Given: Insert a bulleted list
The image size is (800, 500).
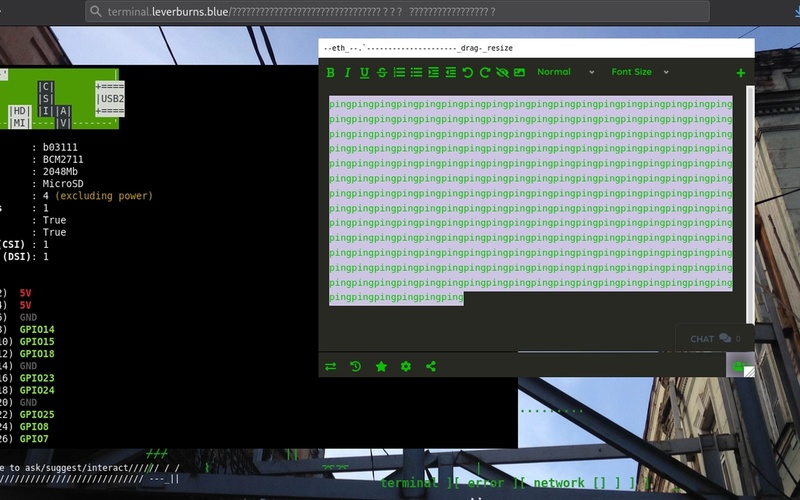Looking at the screenshot, I should [x=416, y=72].
